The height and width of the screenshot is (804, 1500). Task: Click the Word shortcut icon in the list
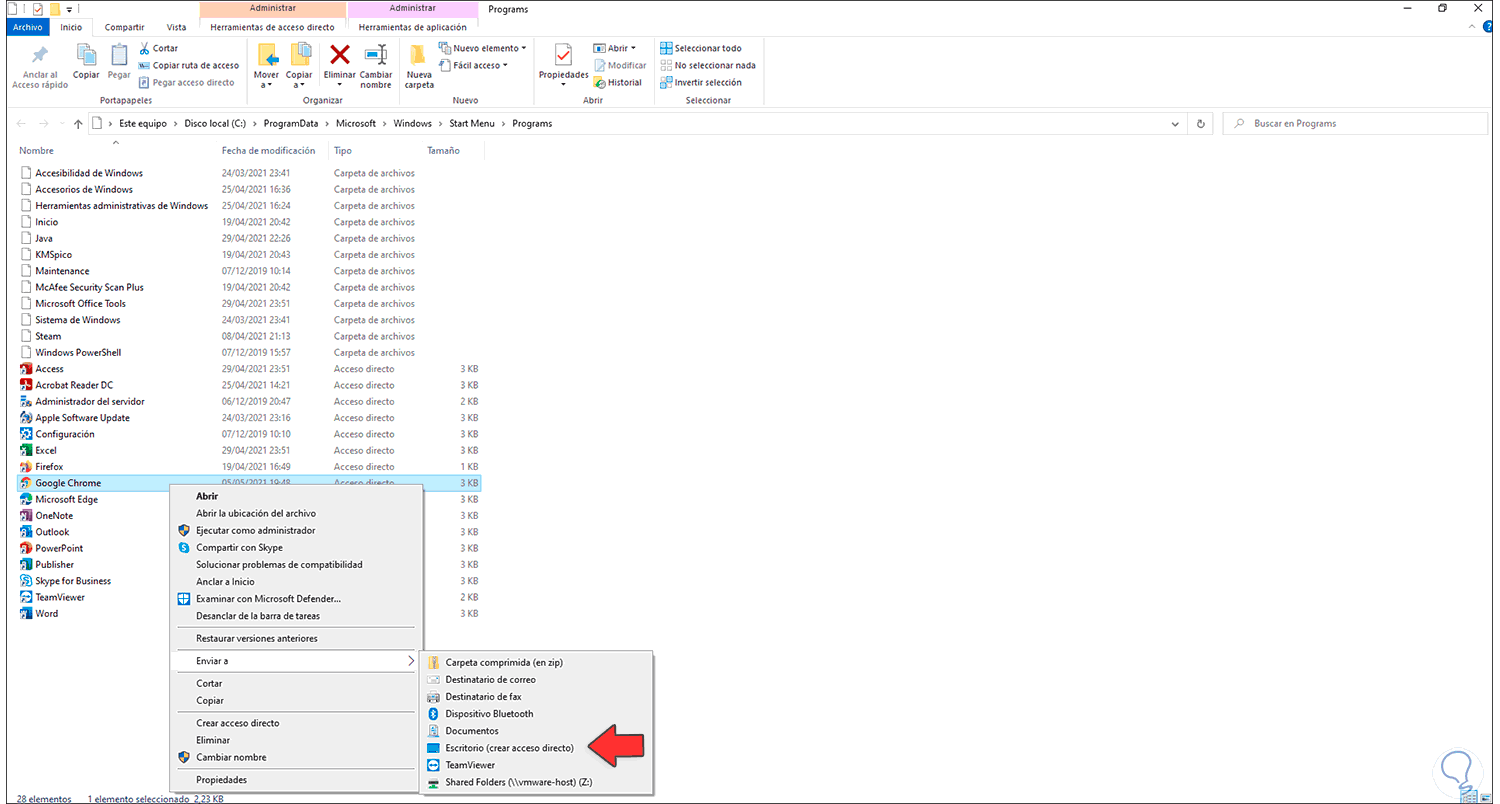tap(26, 613)
